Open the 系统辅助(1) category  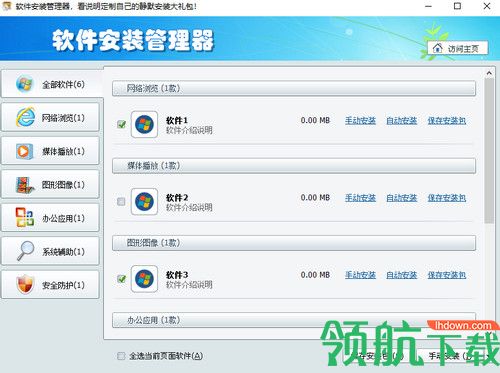pyautogui.click(x=51, y=251)
